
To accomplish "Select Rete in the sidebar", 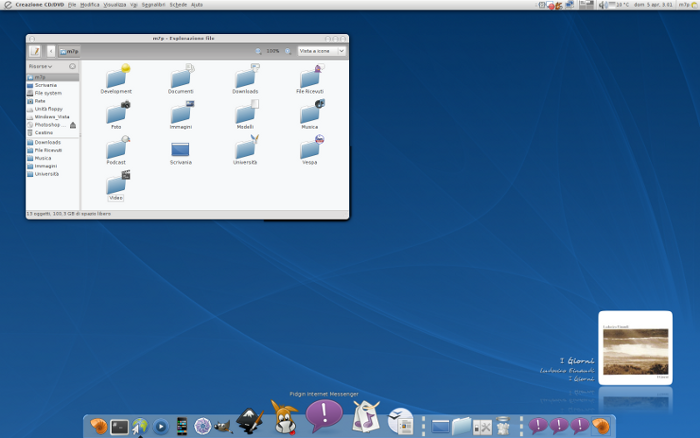I will tap(53, 101).
